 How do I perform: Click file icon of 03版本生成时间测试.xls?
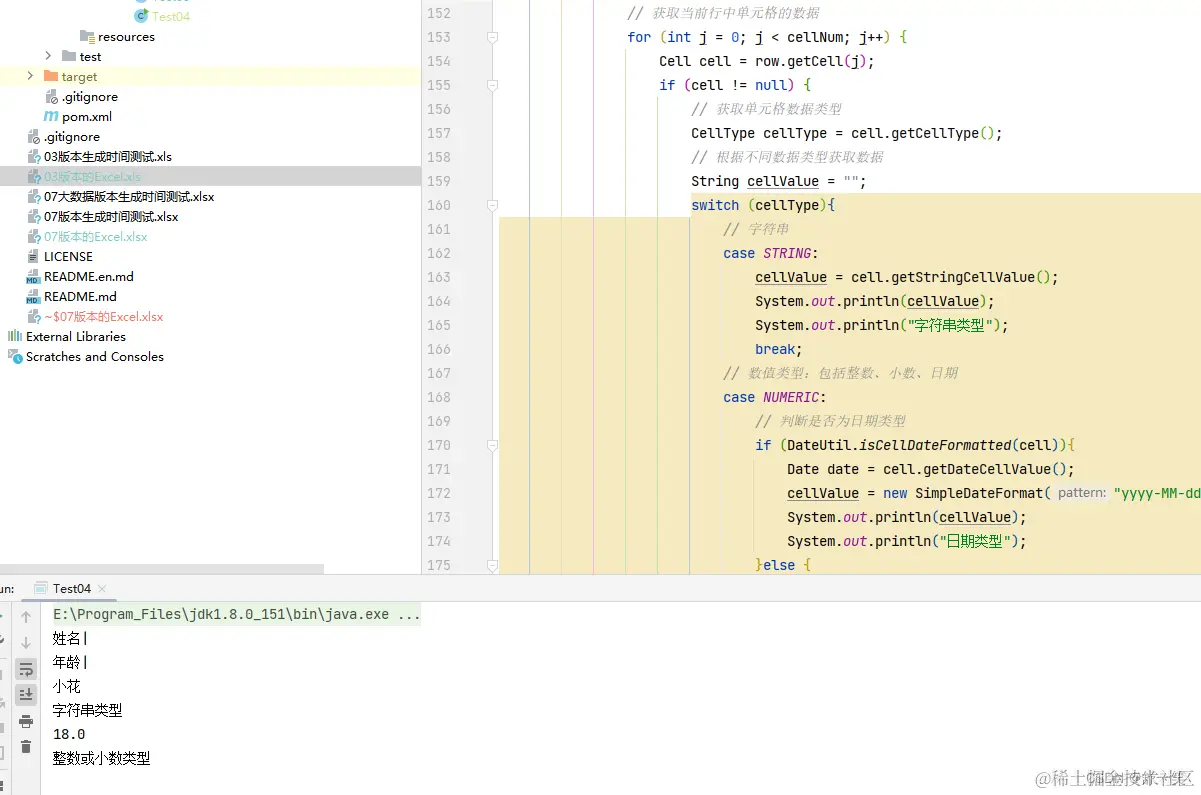point(33,157)
